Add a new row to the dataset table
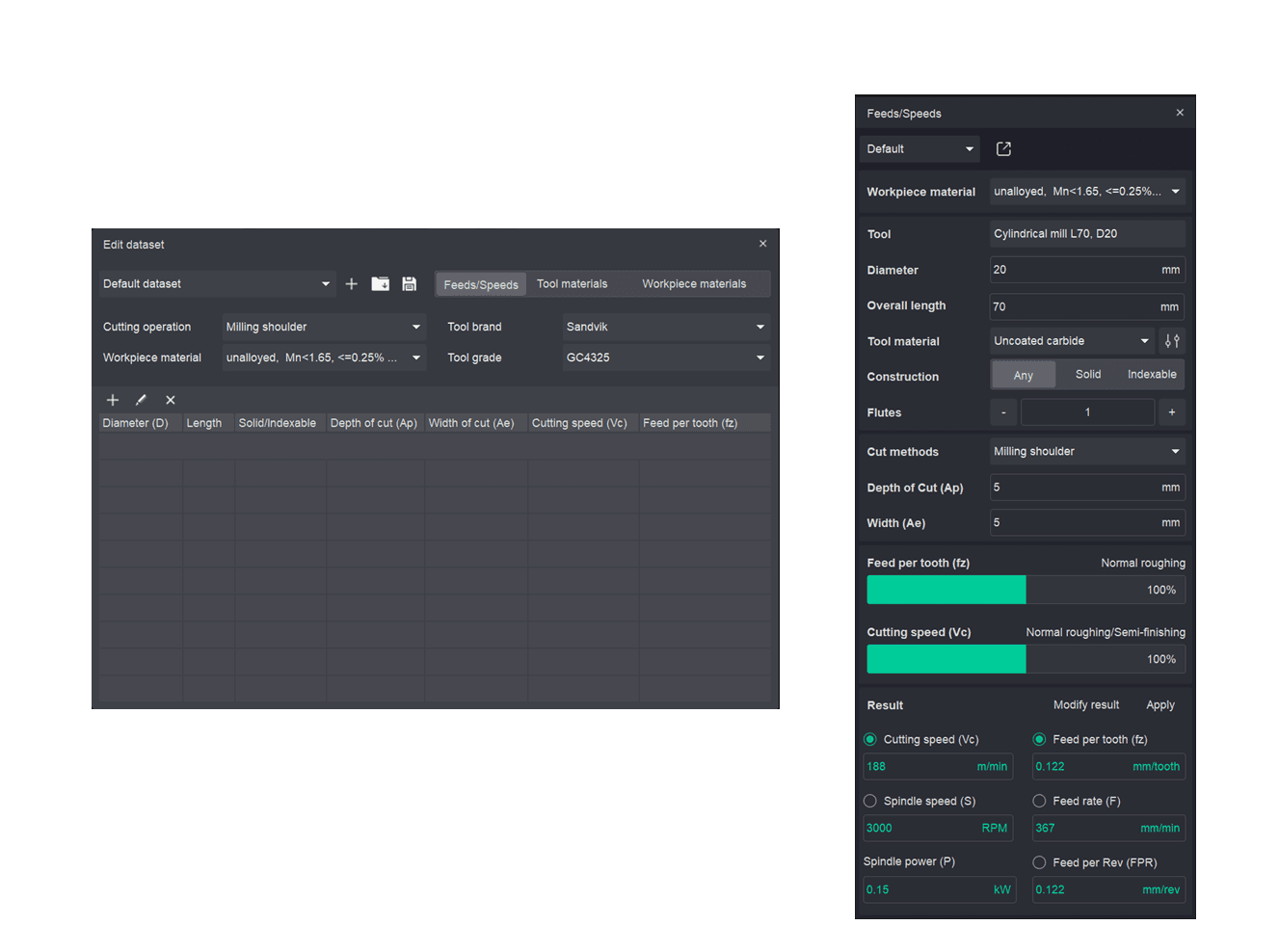 pos(113,400)
